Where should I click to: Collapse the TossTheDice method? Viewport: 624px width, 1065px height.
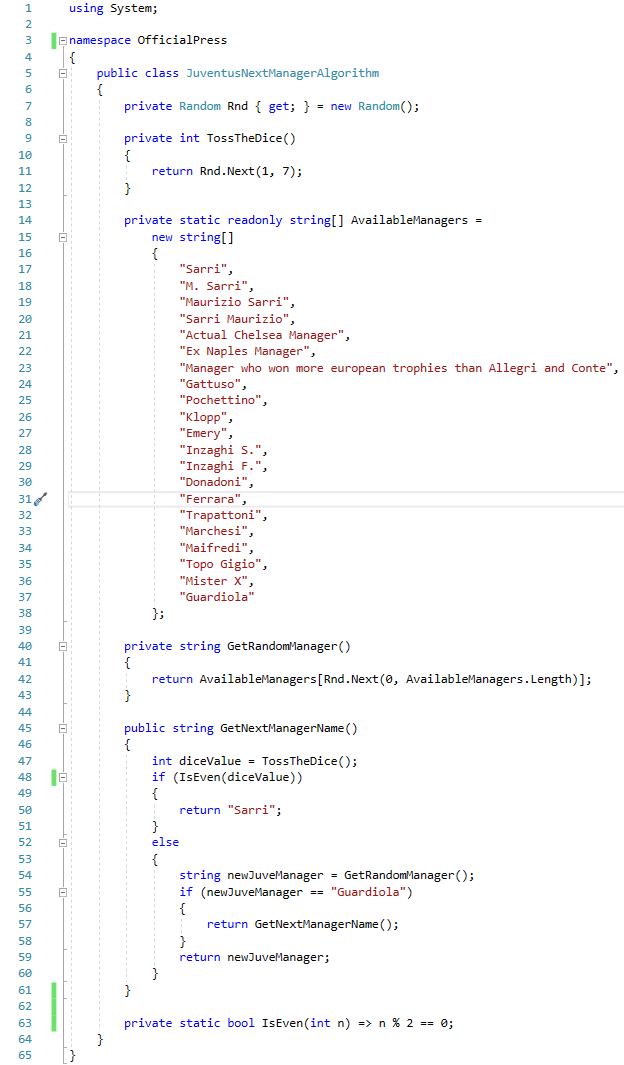(x=62, y=139)
